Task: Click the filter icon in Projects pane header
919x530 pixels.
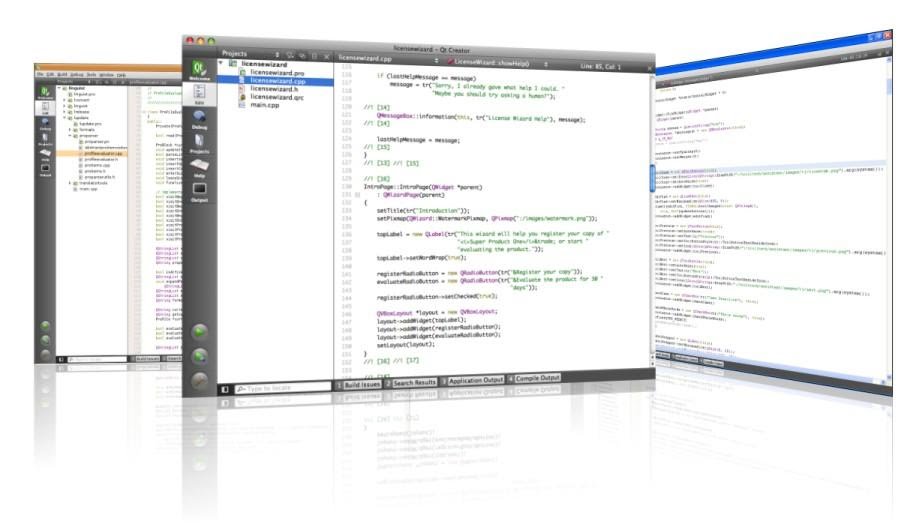Action: tap(290, 55)
